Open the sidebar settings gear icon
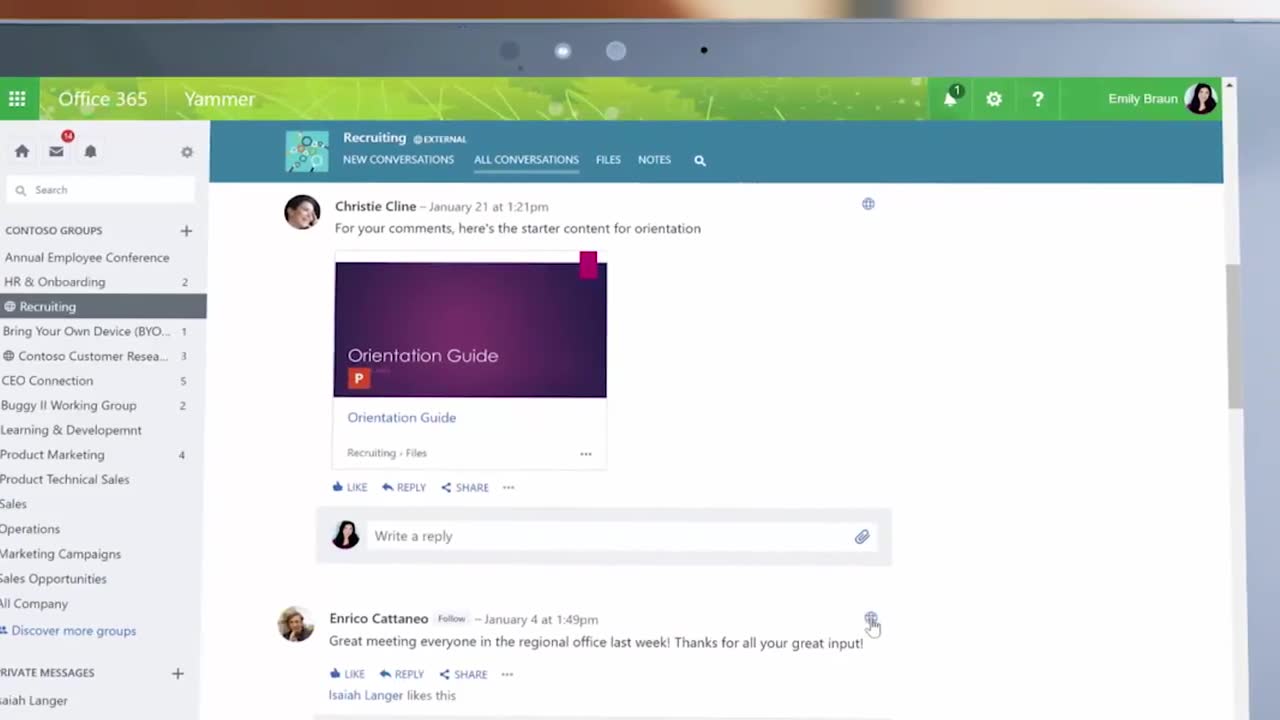 click(x=187, y=152)
